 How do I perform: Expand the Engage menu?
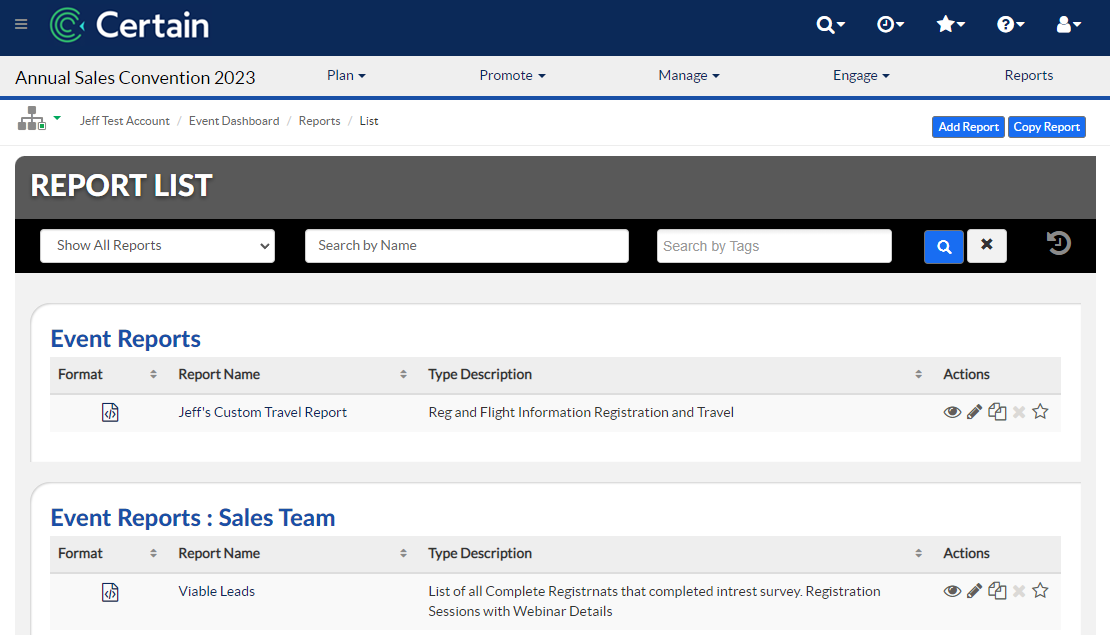click(x=861, y=75)
